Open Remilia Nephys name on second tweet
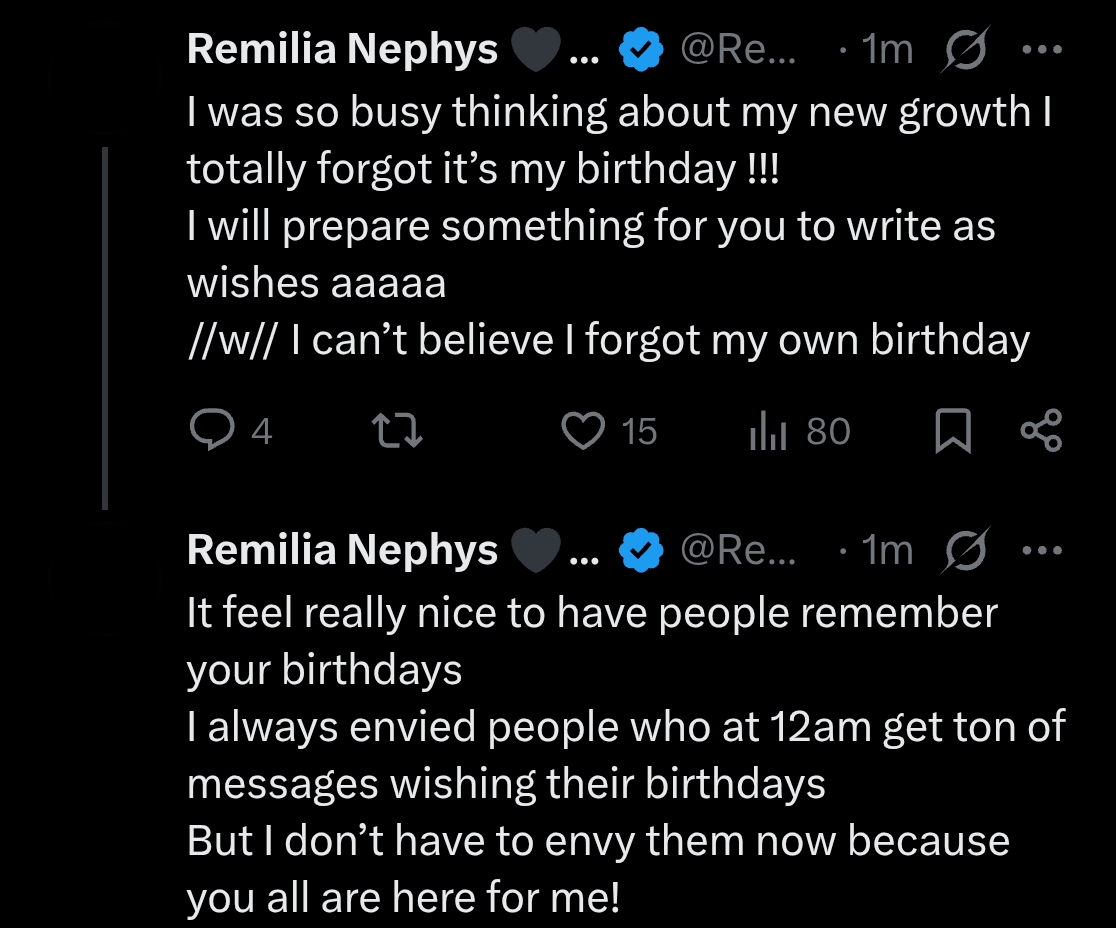This screenshot has width=1116, height=928. point(342,549)
